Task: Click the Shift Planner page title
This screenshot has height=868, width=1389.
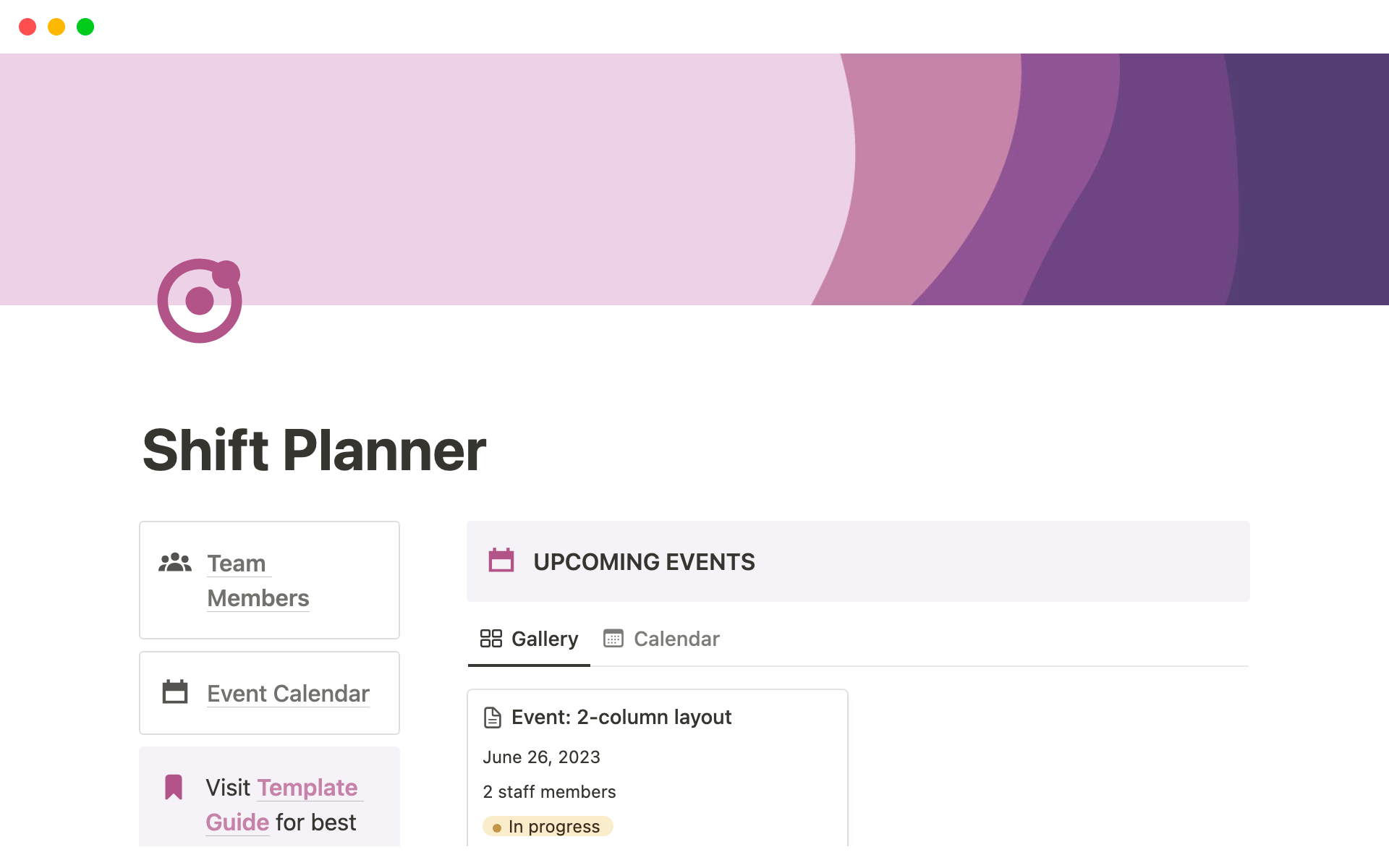Action: click(313, 450)
